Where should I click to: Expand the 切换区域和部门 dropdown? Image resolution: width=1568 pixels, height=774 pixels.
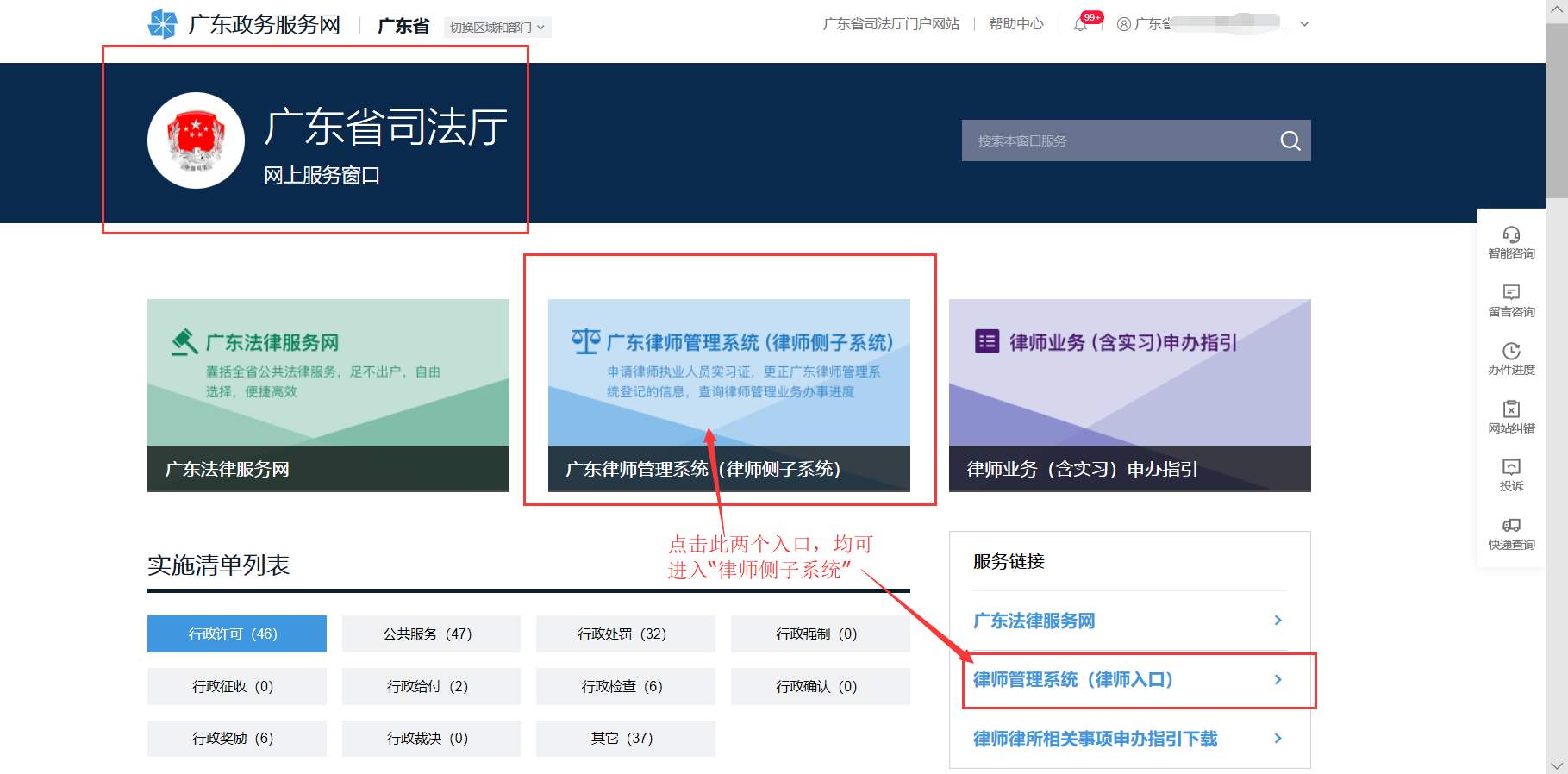(497, 28)
